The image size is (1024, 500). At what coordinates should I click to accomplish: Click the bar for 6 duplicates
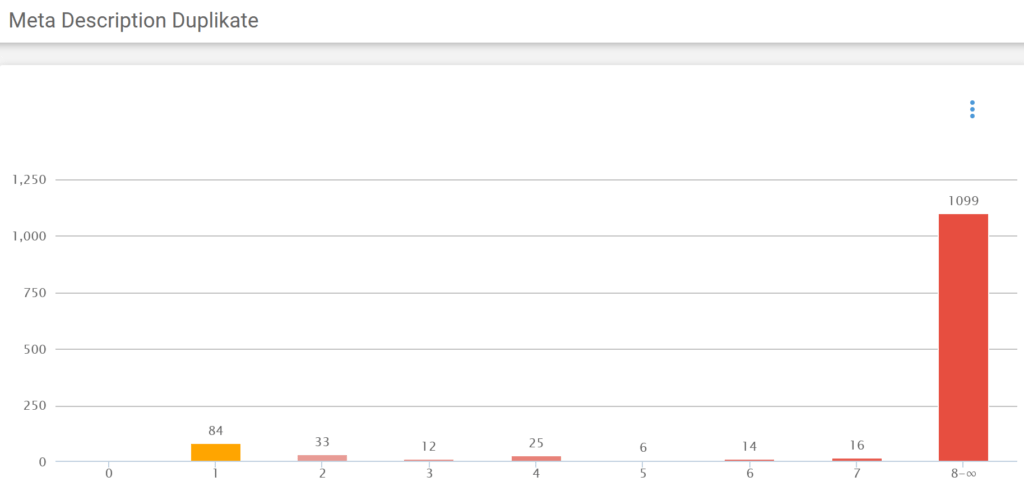tap(750, 460)
